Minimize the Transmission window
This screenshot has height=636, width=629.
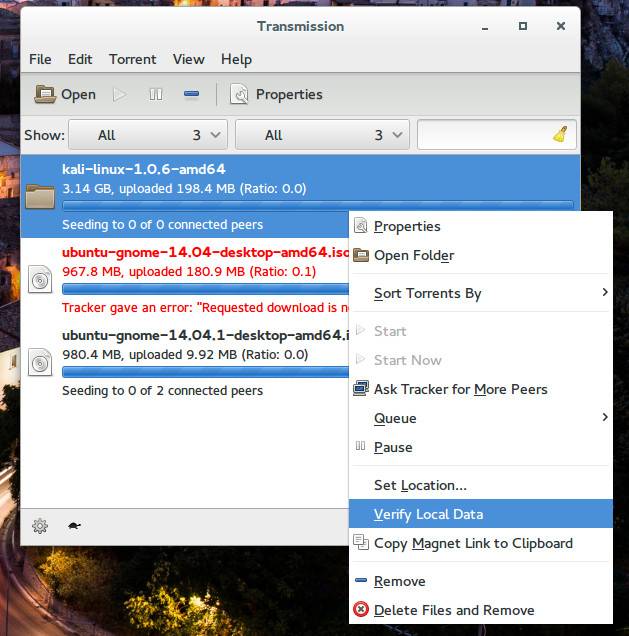485,28
